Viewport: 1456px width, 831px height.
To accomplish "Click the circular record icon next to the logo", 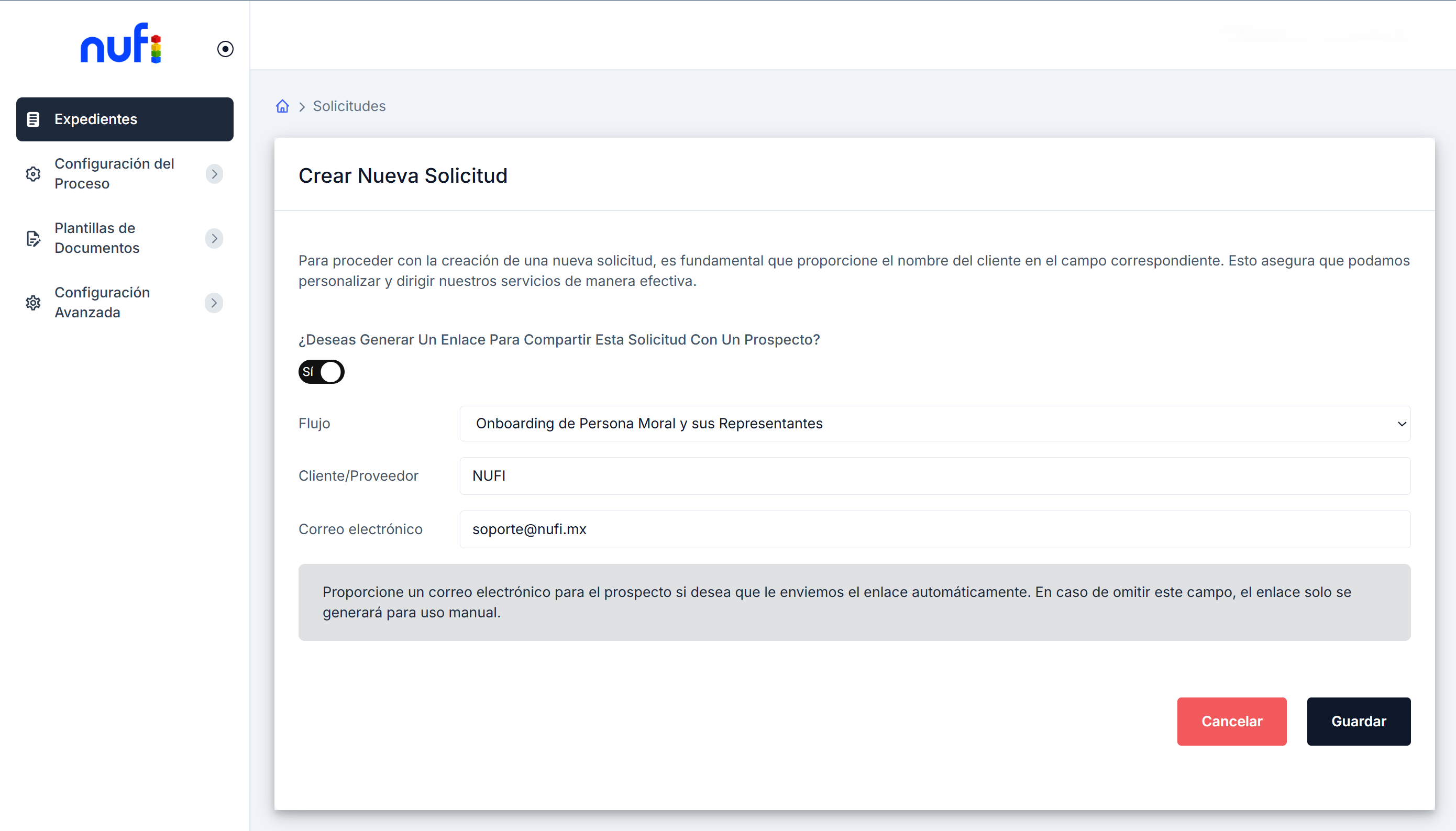I will 224,49.
